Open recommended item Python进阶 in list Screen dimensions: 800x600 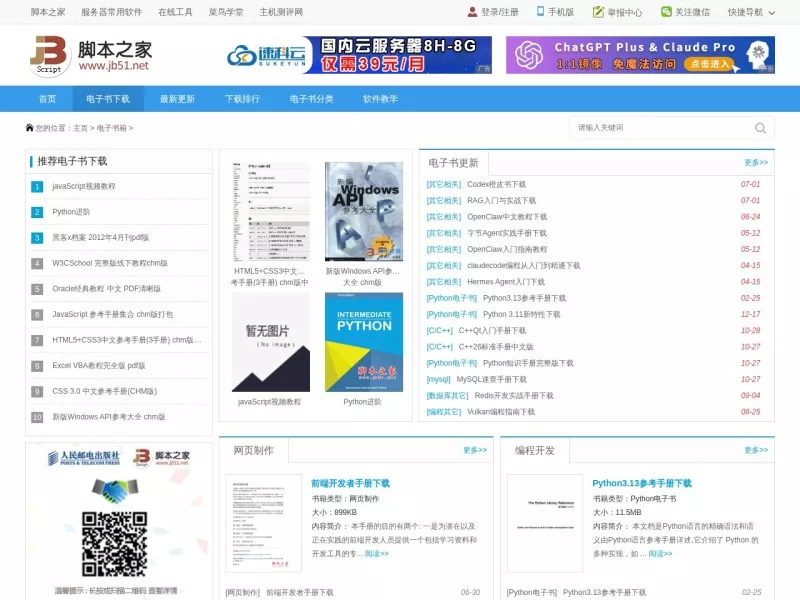click(x=71, y=212)
